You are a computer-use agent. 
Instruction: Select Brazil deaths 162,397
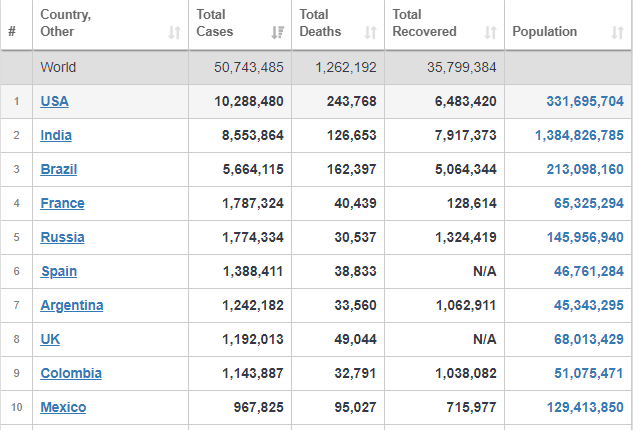coord(351,169)
